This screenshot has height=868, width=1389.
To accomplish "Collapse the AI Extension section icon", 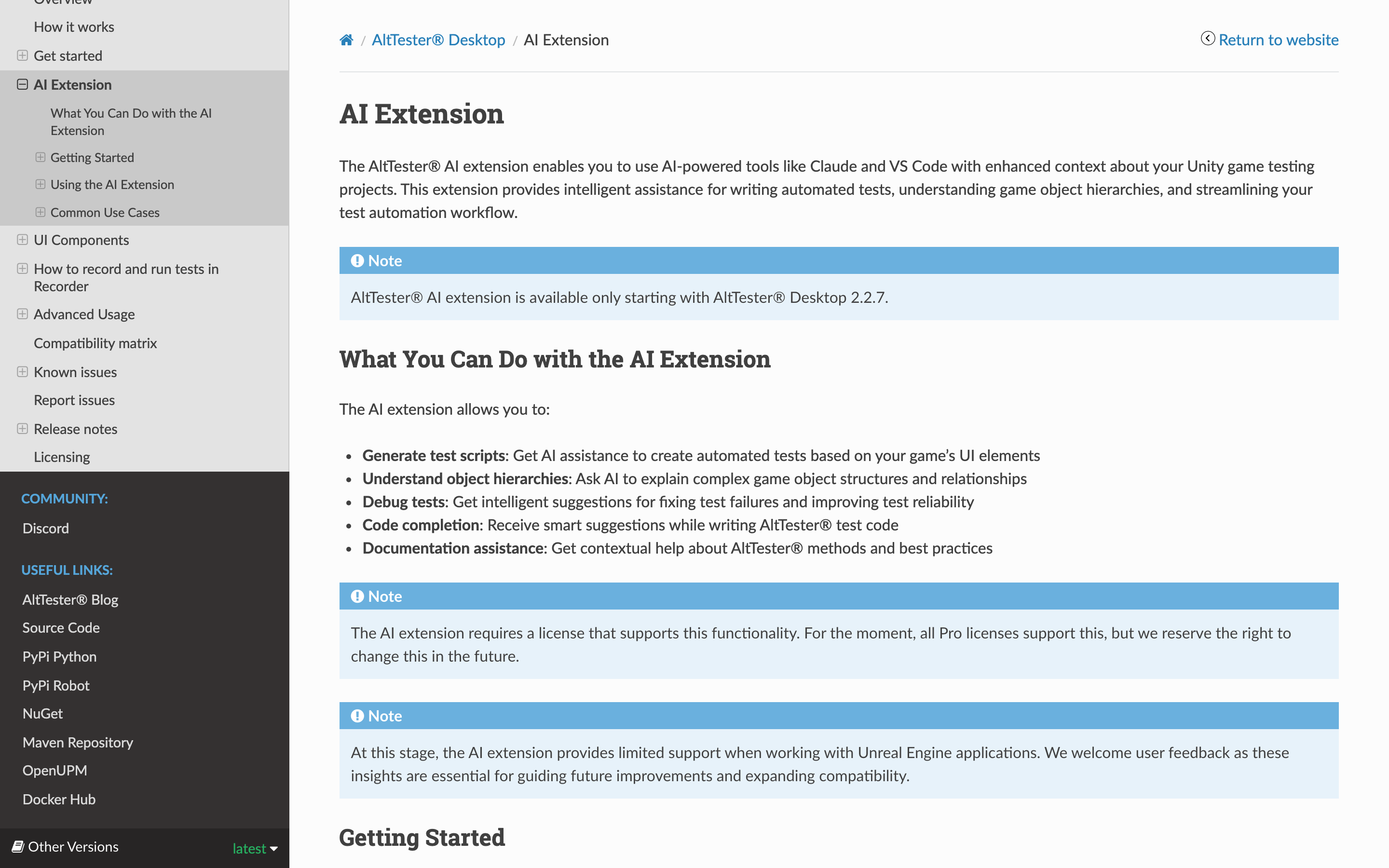I will pyautogui.click(x=22, y=84).
